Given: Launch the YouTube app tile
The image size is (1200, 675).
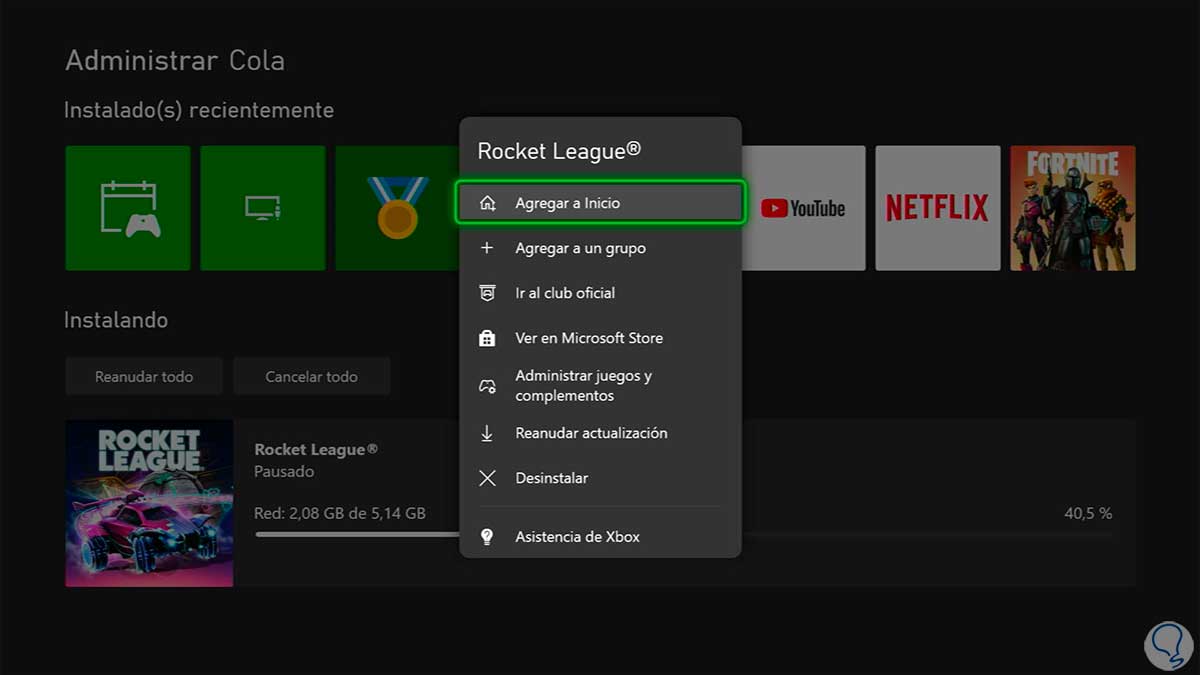Looking at the screenshot, I should coord(803,208).
